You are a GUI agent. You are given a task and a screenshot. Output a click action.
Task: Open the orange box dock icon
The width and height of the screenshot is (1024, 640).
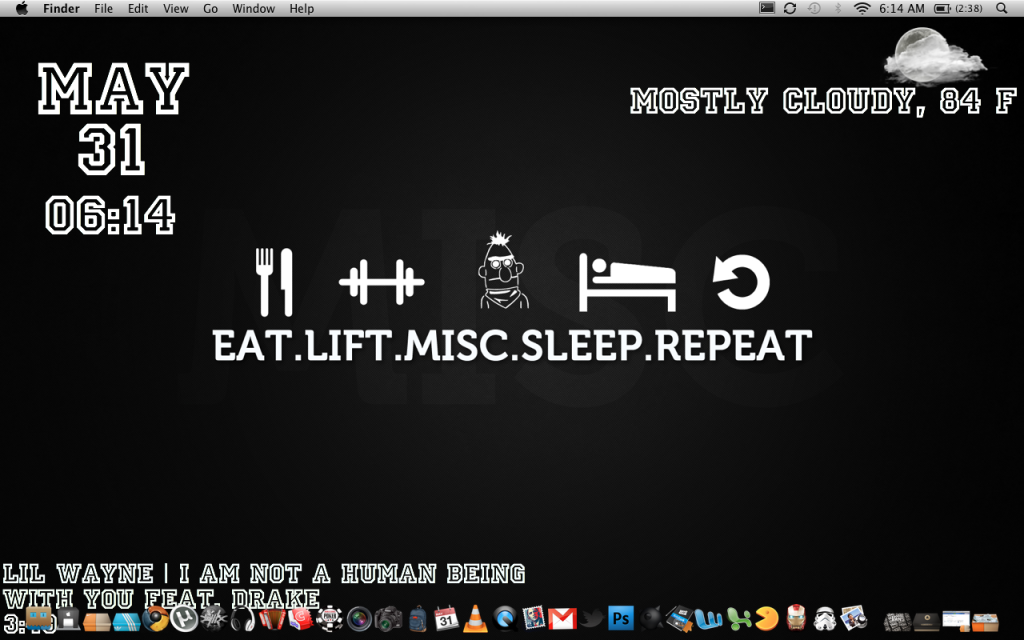[x=96, y=620]
